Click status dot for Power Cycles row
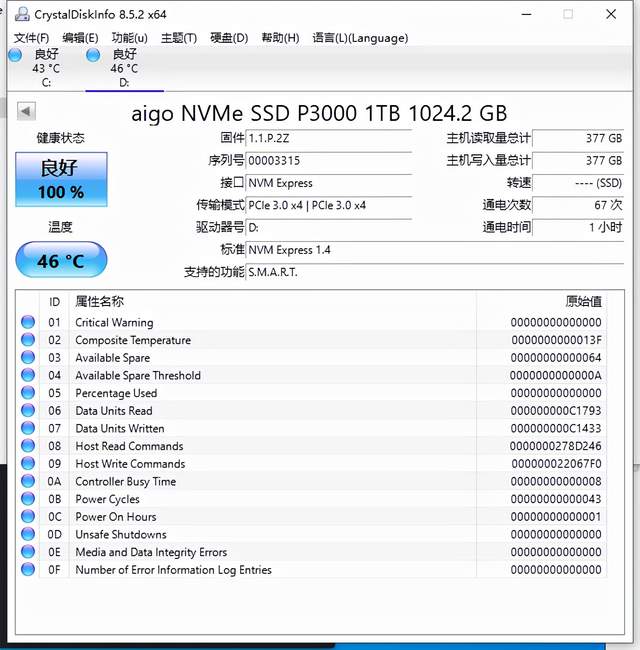This screenshot has height=650, width=640. [28, 499]
